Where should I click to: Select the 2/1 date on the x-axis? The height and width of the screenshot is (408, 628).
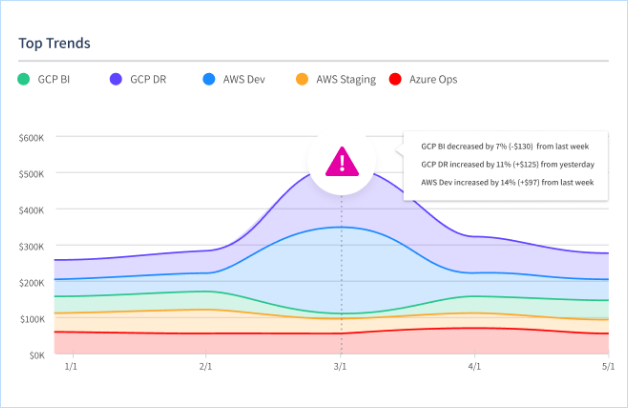pos(206,367)
